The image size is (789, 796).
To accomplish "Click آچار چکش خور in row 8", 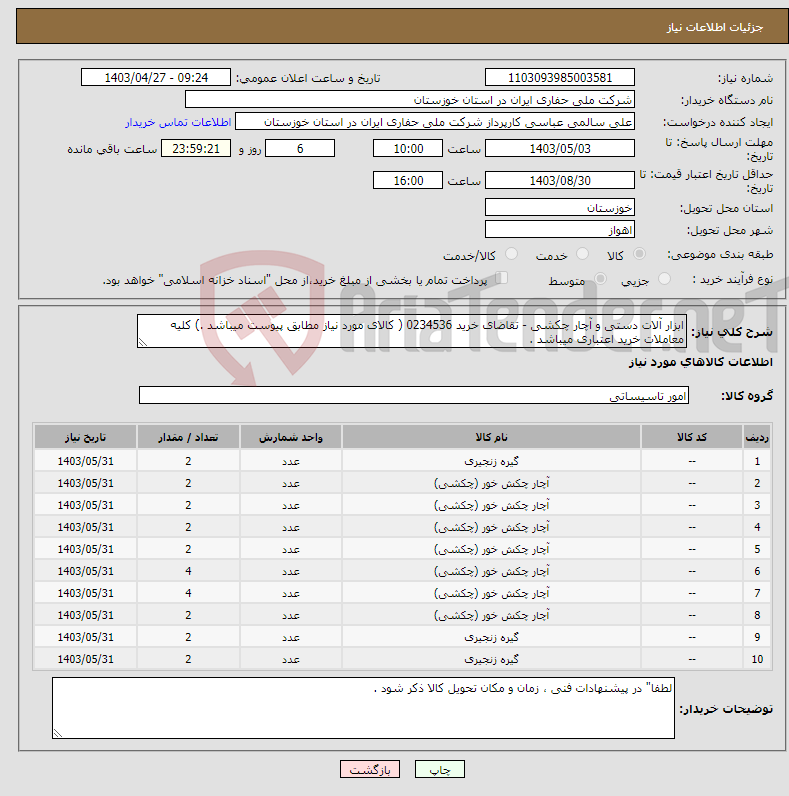I will [x=491, y=615].
